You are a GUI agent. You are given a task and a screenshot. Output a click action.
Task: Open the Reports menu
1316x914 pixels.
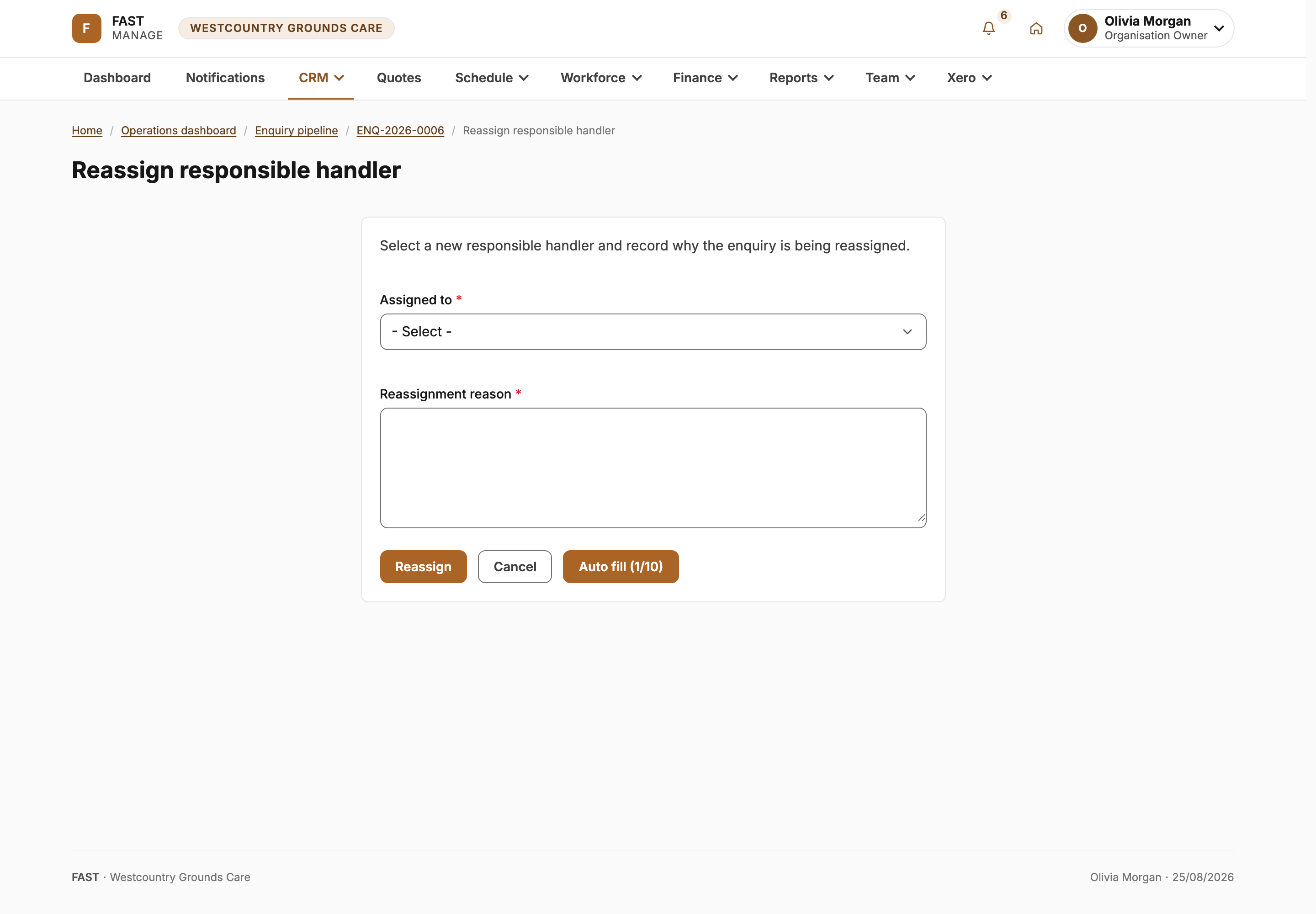[x=801, y=78]
